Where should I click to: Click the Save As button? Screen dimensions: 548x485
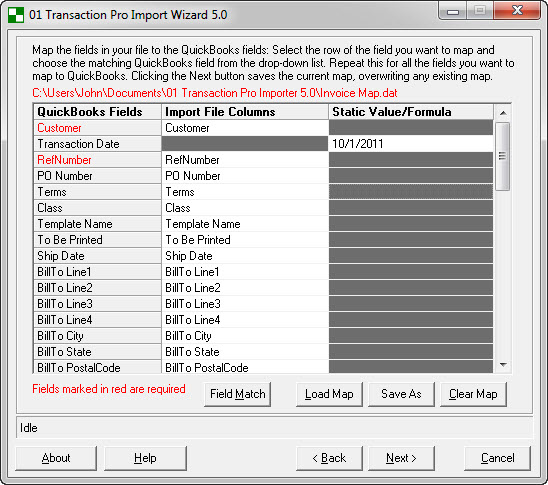[x=401, y=394]
